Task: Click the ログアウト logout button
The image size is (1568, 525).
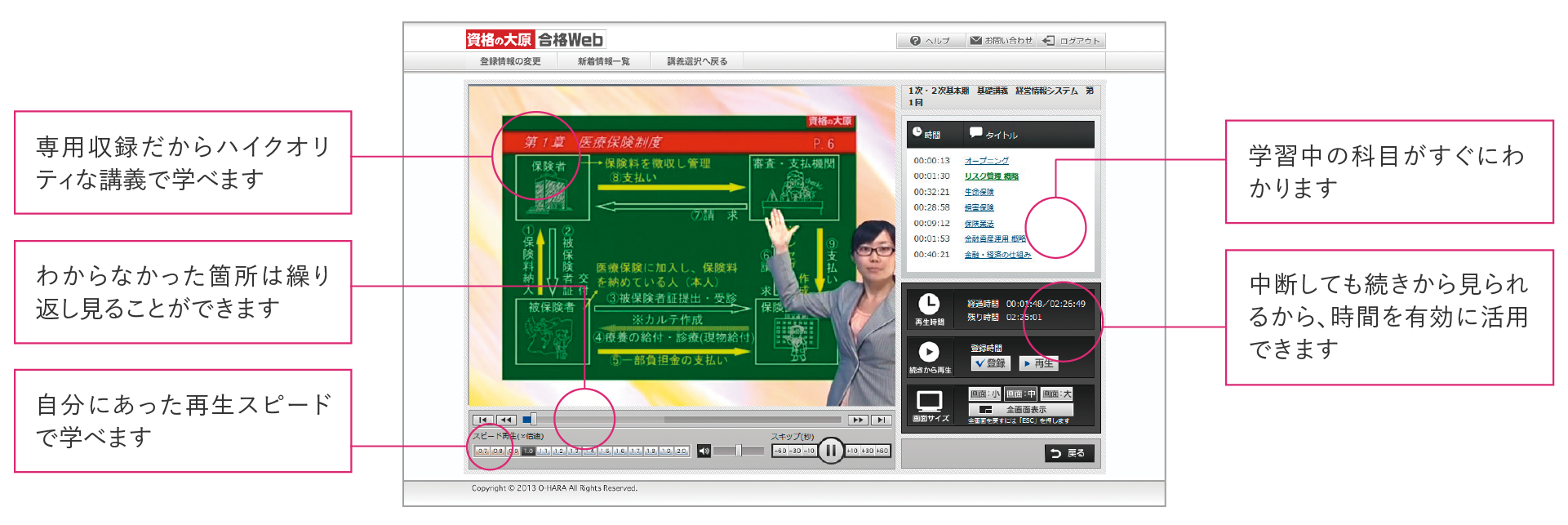Action: coord(1073,41)
